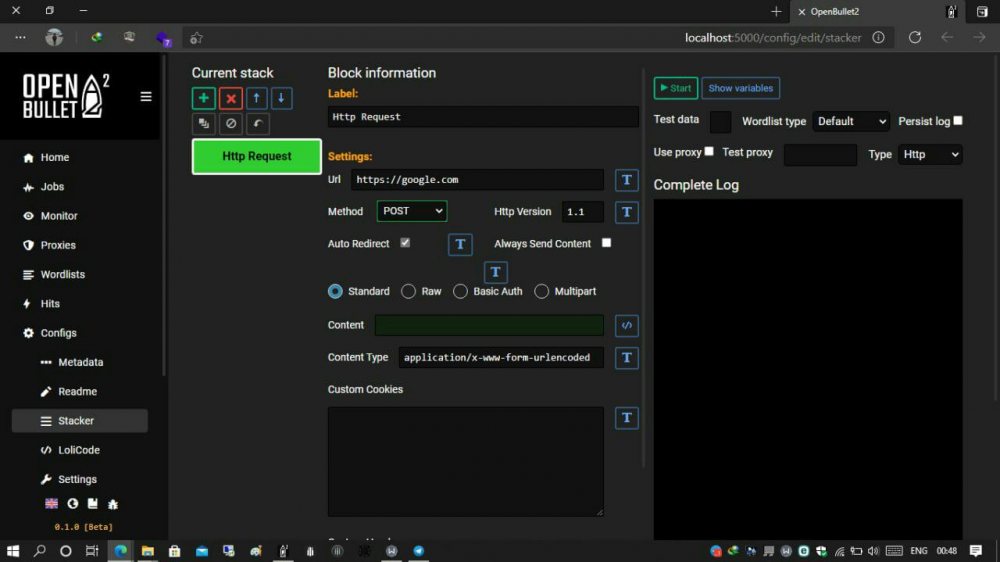
Task: Click Show variables button
Action: [740, 88]
